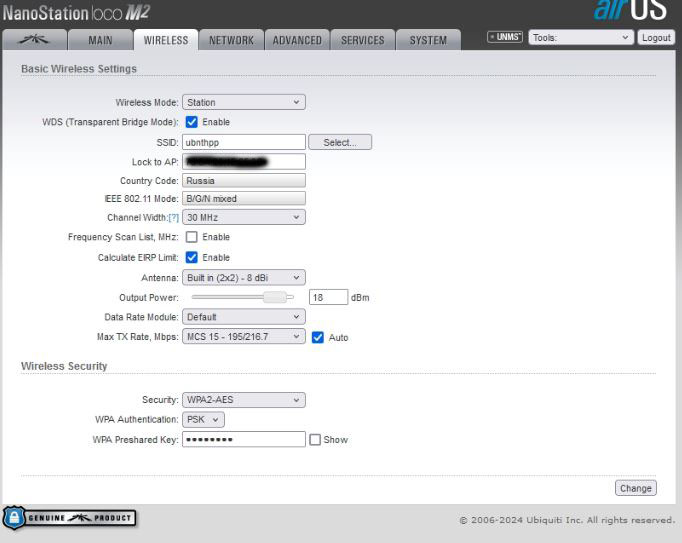Screen dimensions: 682x543
Task: Click the Channel Width help link
Action: pos(174,218)
